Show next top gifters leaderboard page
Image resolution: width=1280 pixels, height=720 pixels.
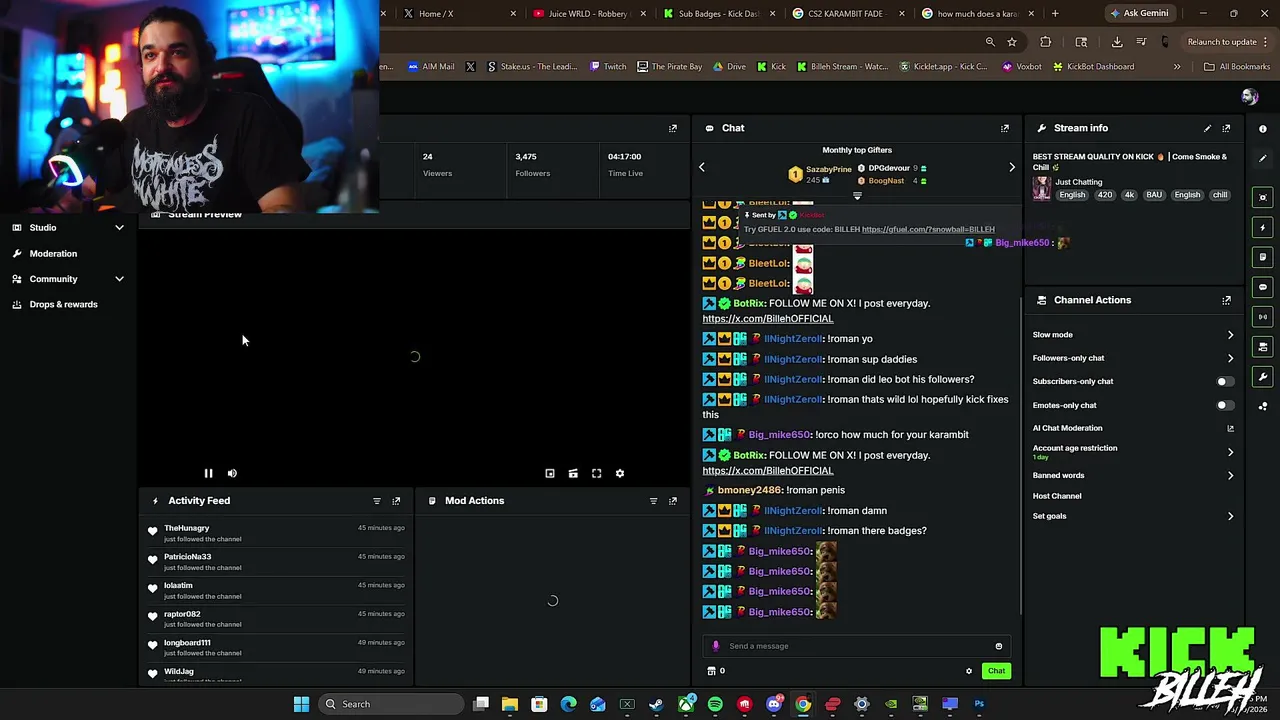1012,167
